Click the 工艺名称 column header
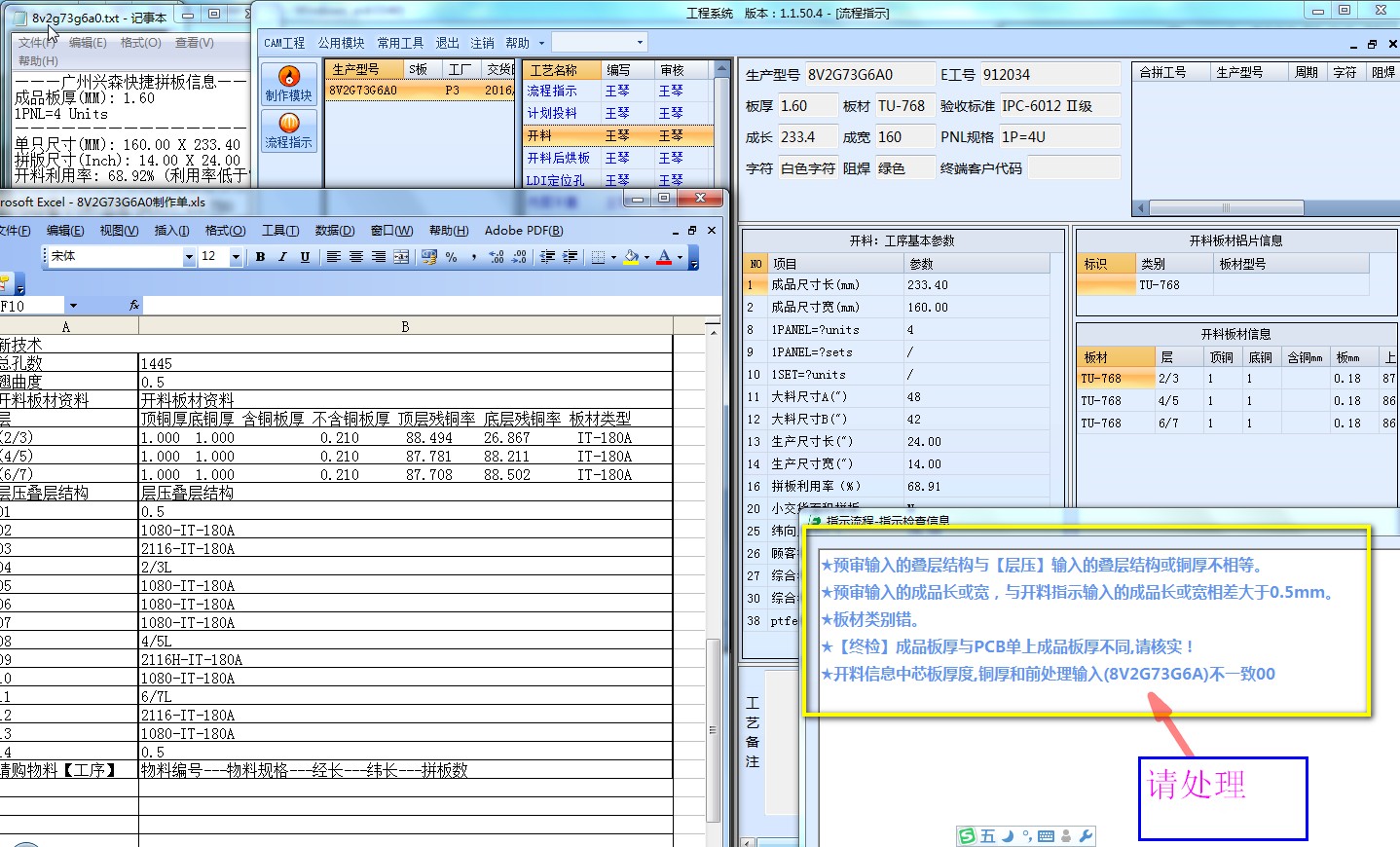 click(562, 70)
